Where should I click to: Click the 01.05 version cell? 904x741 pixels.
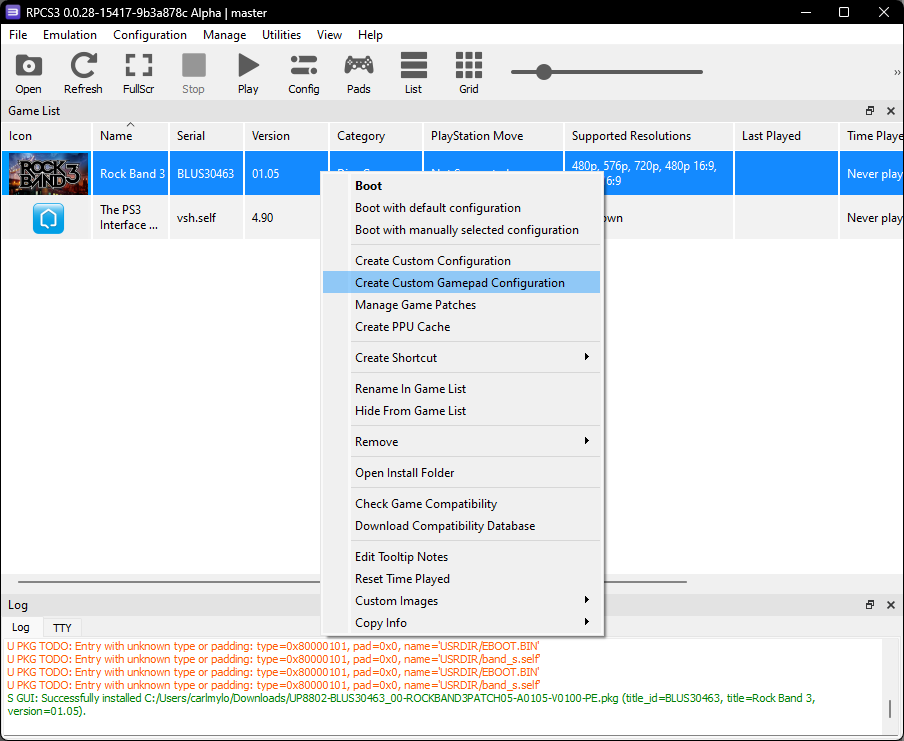(282, 174)
